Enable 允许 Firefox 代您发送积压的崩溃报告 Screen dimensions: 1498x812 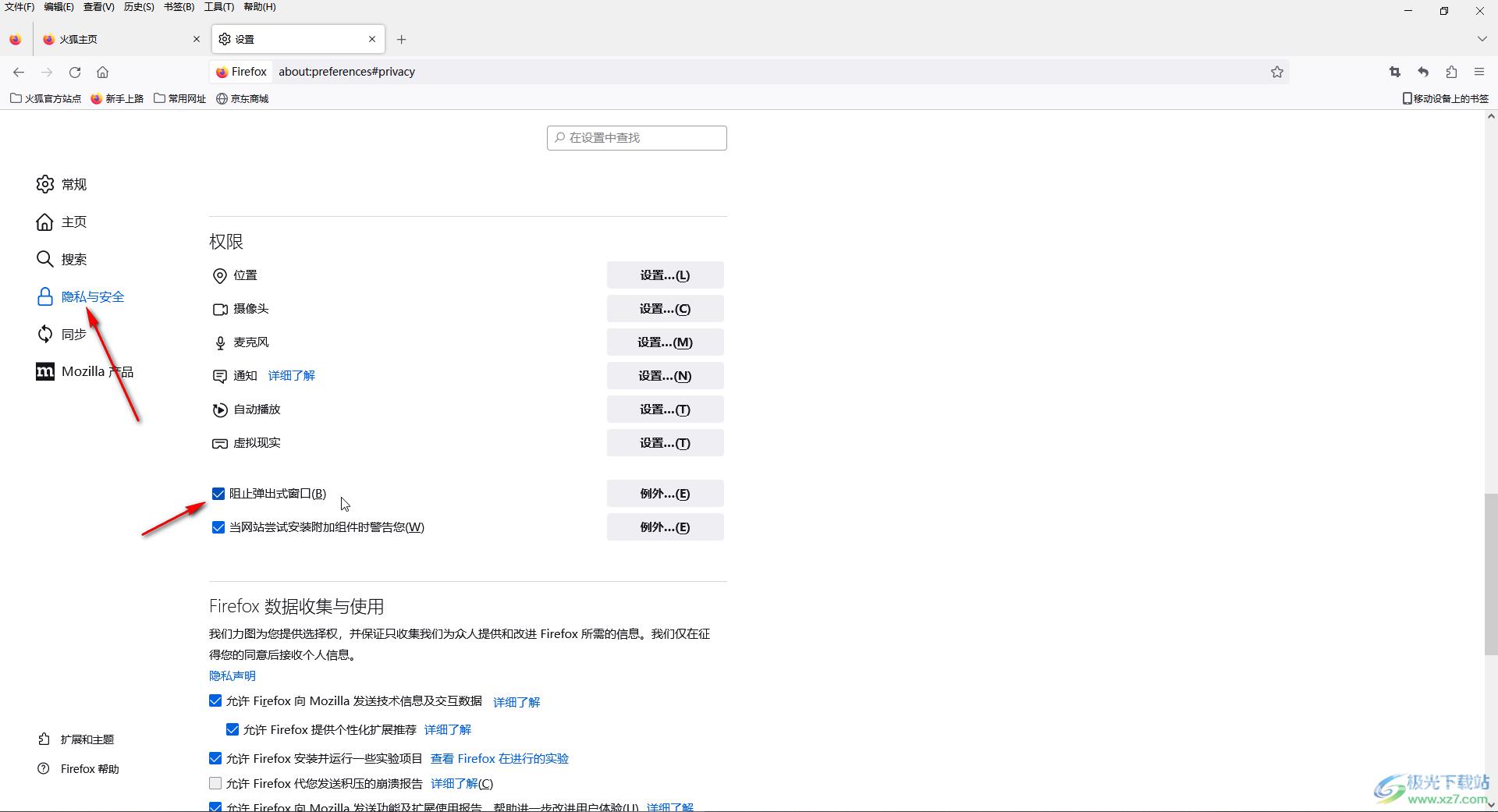[x=215, y=783]
